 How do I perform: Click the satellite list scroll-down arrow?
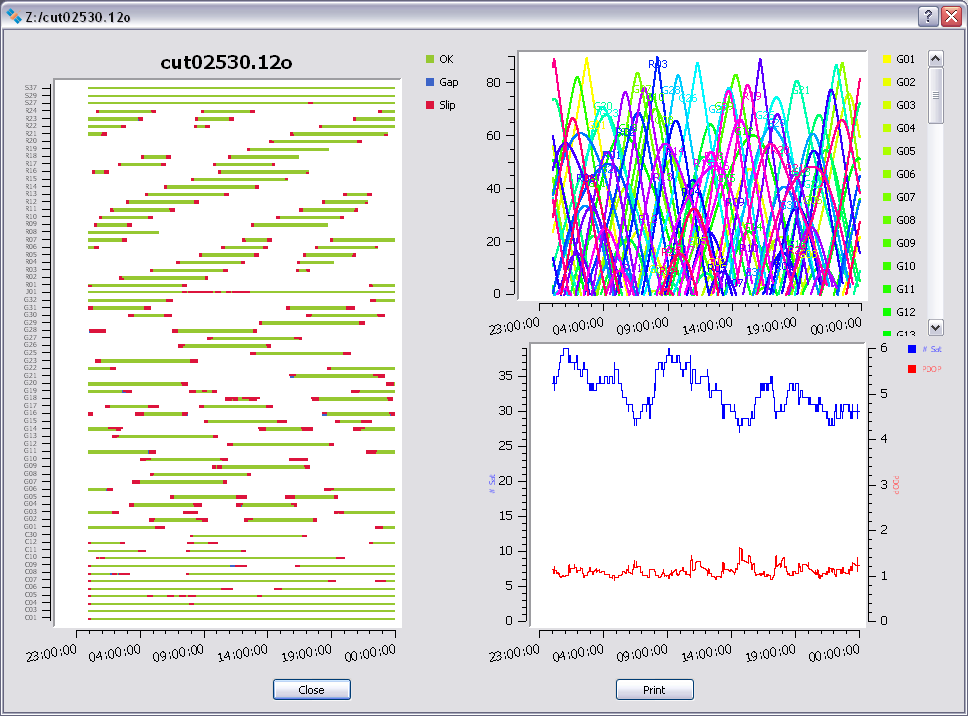coord(936,328)
